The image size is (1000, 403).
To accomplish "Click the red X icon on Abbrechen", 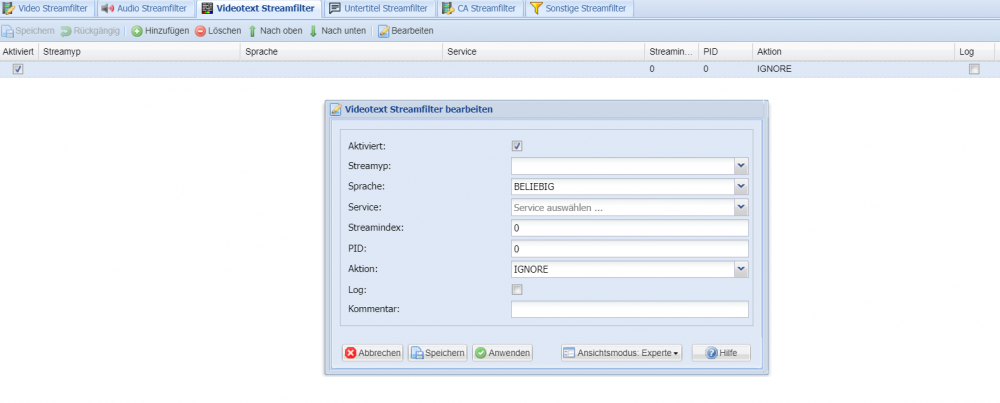I will coord(351,353).
